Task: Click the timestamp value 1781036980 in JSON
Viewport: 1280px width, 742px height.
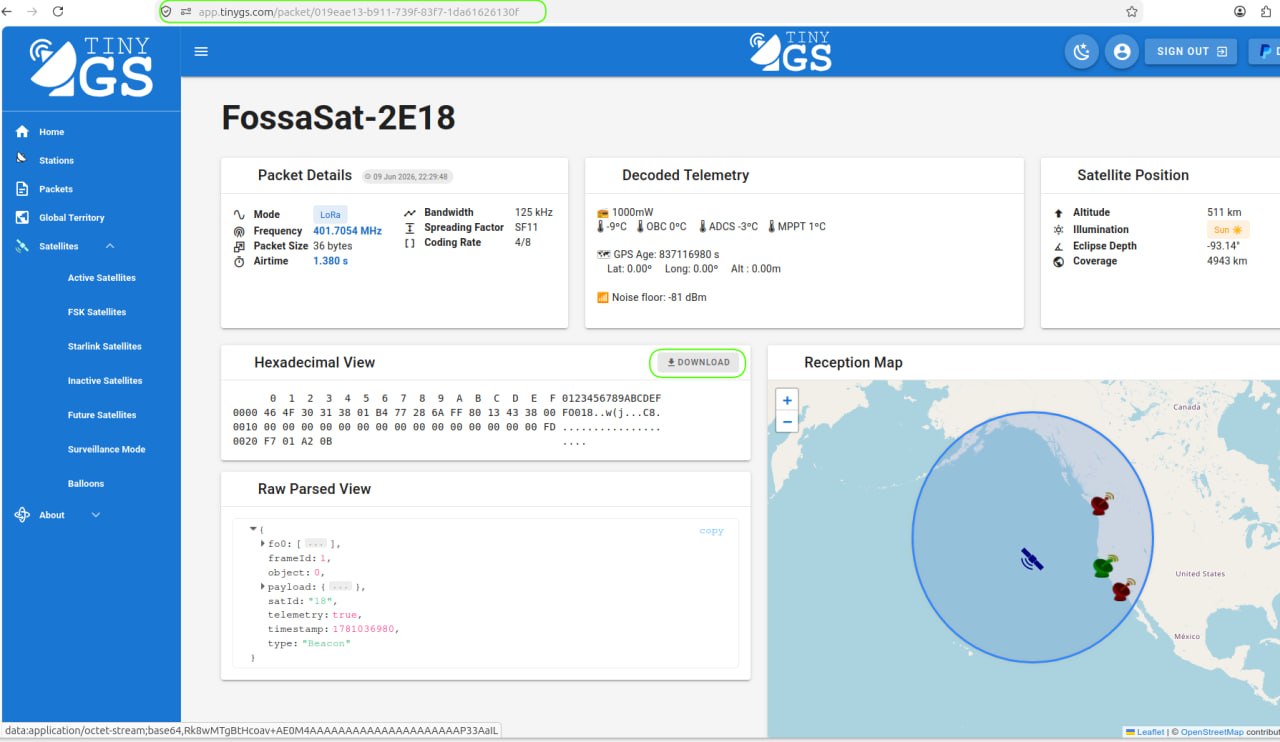Action: [364, 629]
